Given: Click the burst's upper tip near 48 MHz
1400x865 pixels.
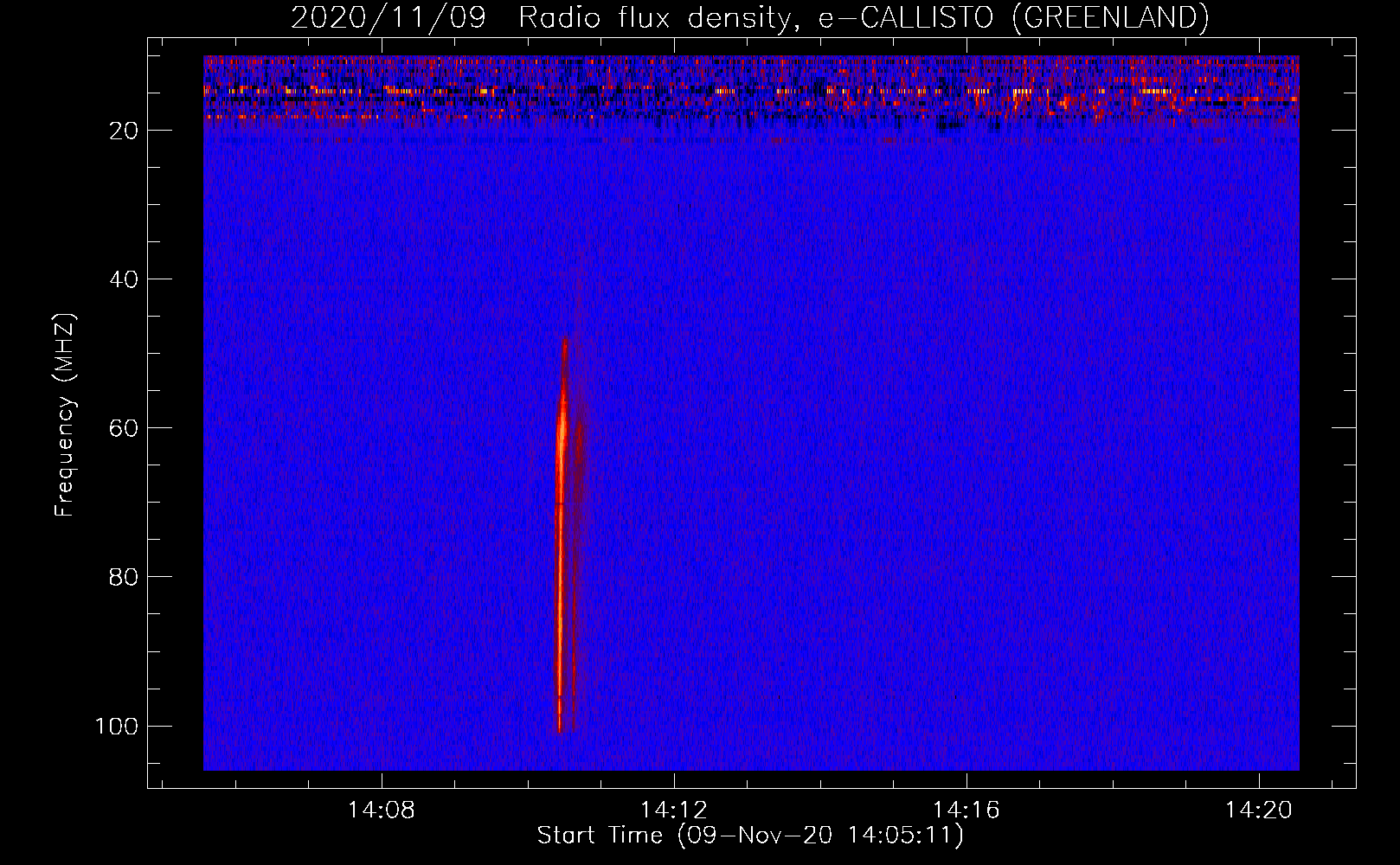Looking at the screenshot, I should tap(565, 343).
